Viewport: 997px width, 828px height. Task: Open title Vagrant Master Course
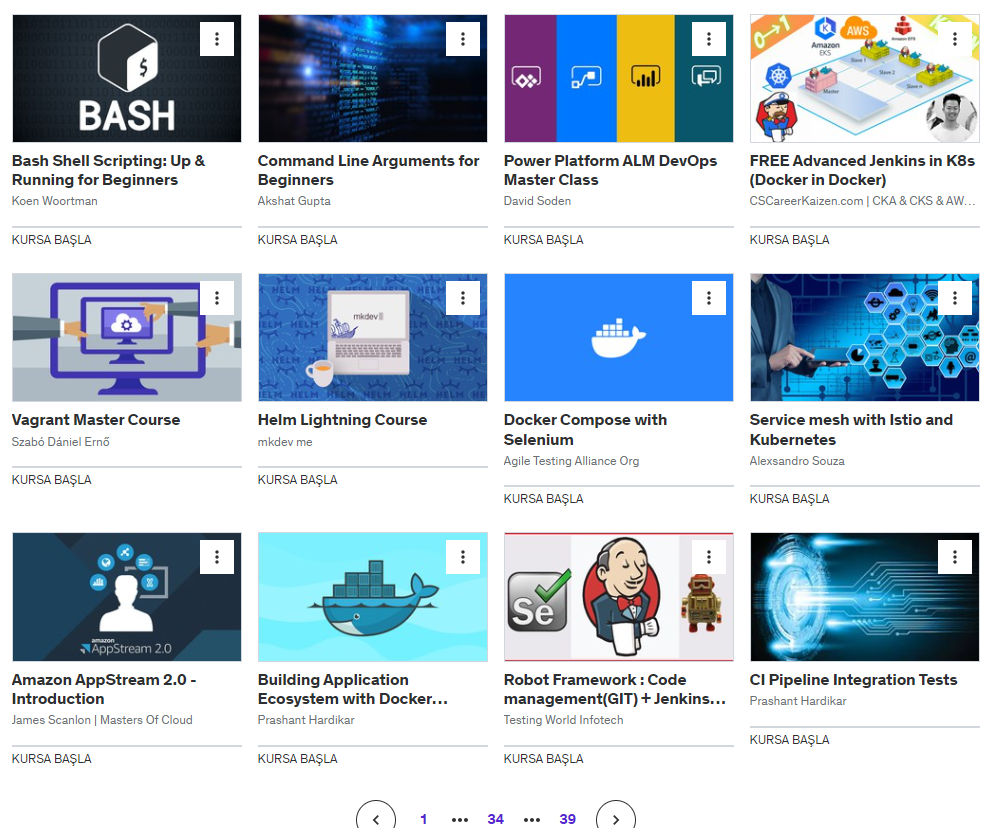click(x=96, y=420)
